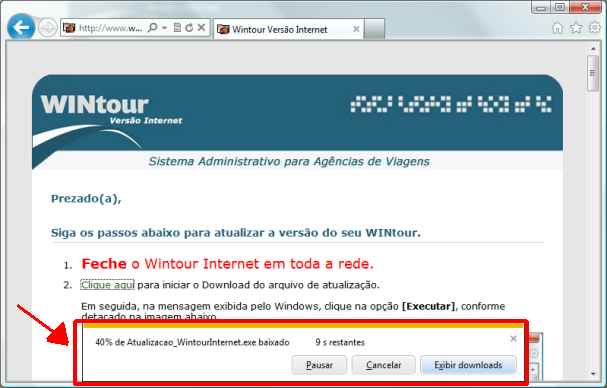Click Exibir downloads button

tap(468, 365)
